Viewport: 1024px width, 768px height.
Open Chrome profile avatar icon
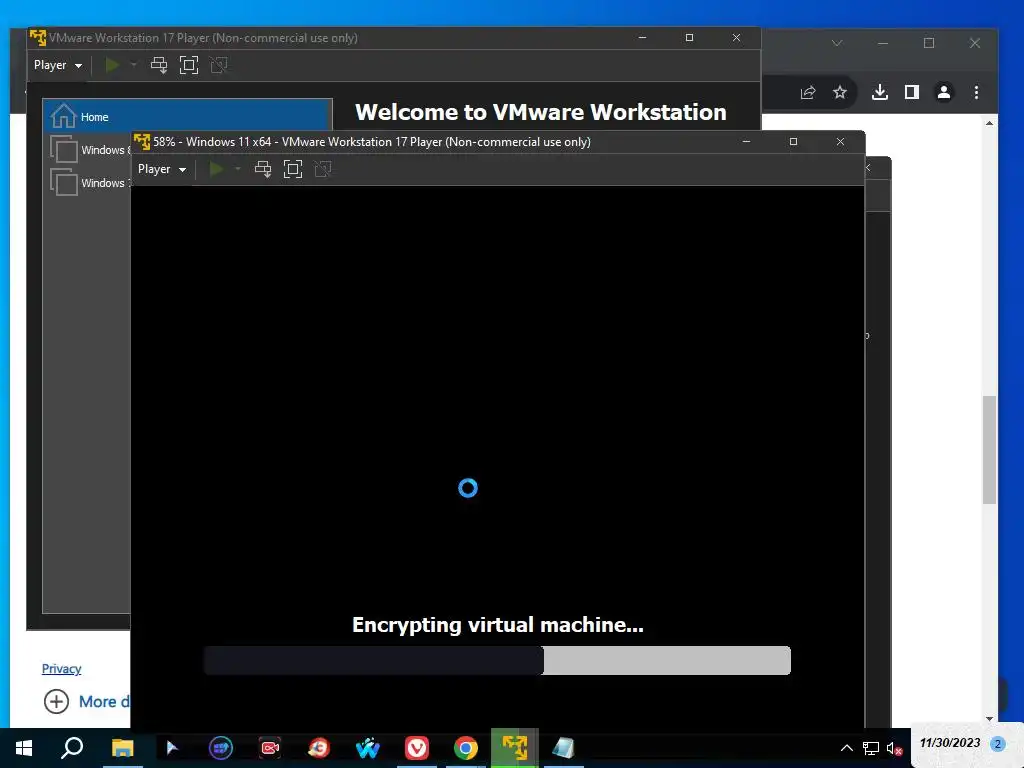(944, 92)
